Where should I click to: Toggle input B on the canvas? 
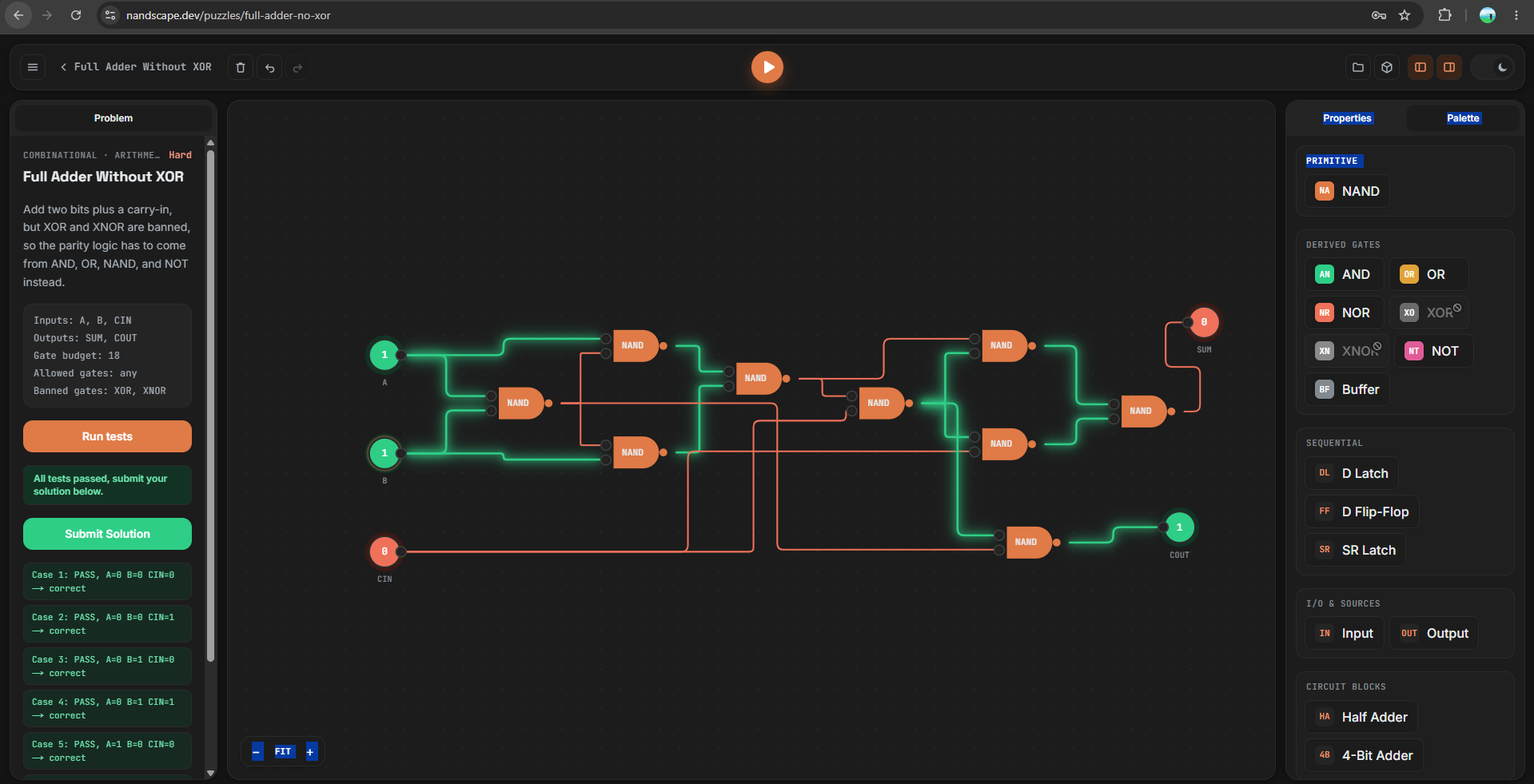click(x=384, y=453)
